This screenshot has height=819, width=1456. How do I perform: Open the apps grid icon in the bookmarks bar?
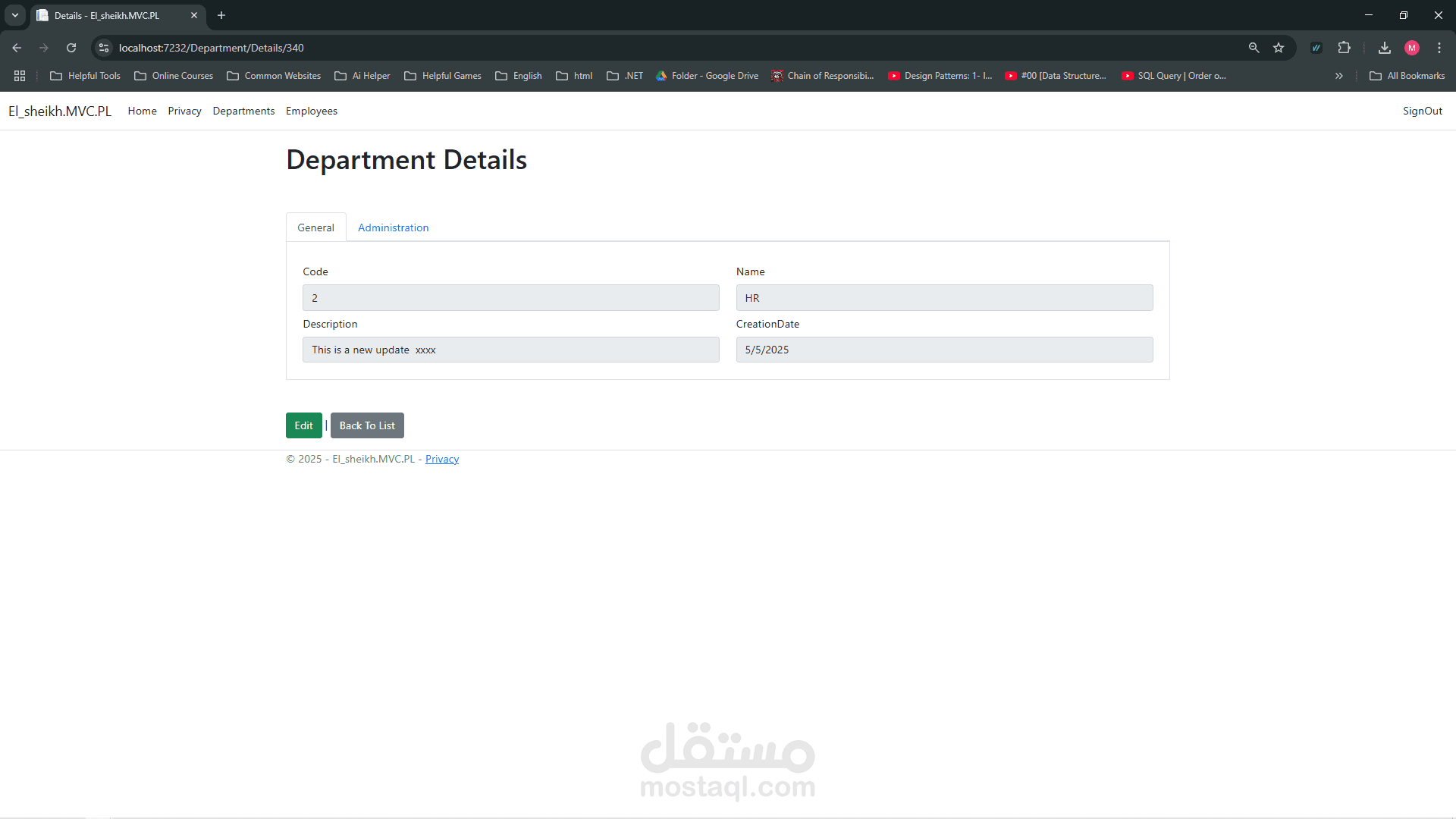click(x=20, y=76)
